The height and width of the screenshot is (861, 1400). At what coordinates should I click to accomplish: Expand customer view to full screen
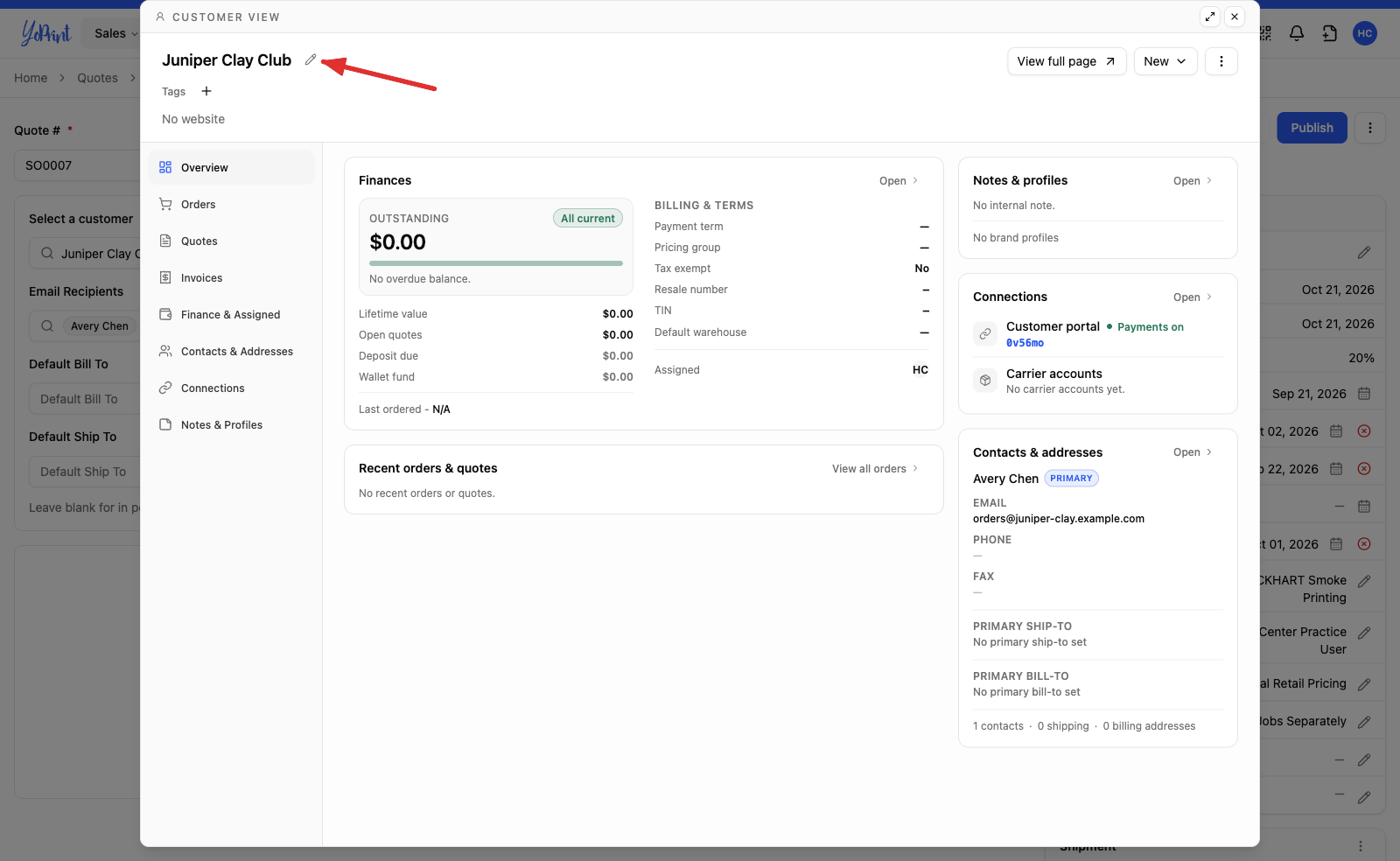[1210, 17]
